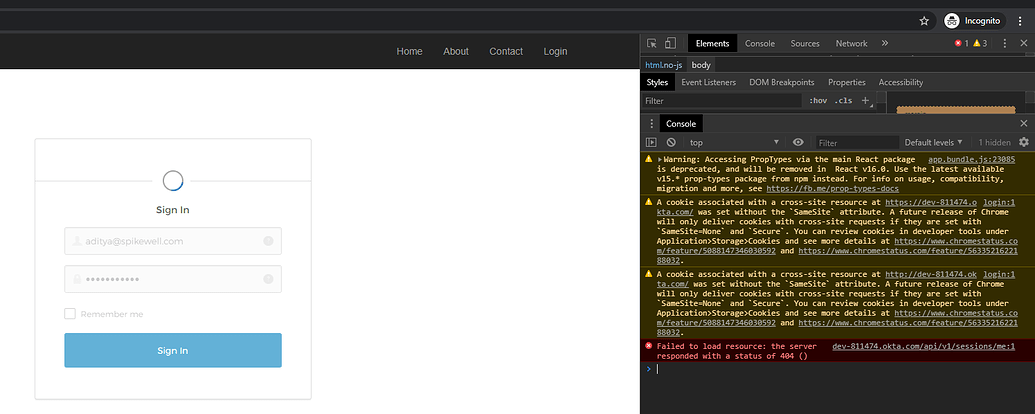Open console settings gear icon

click(x=1024, y=142)
